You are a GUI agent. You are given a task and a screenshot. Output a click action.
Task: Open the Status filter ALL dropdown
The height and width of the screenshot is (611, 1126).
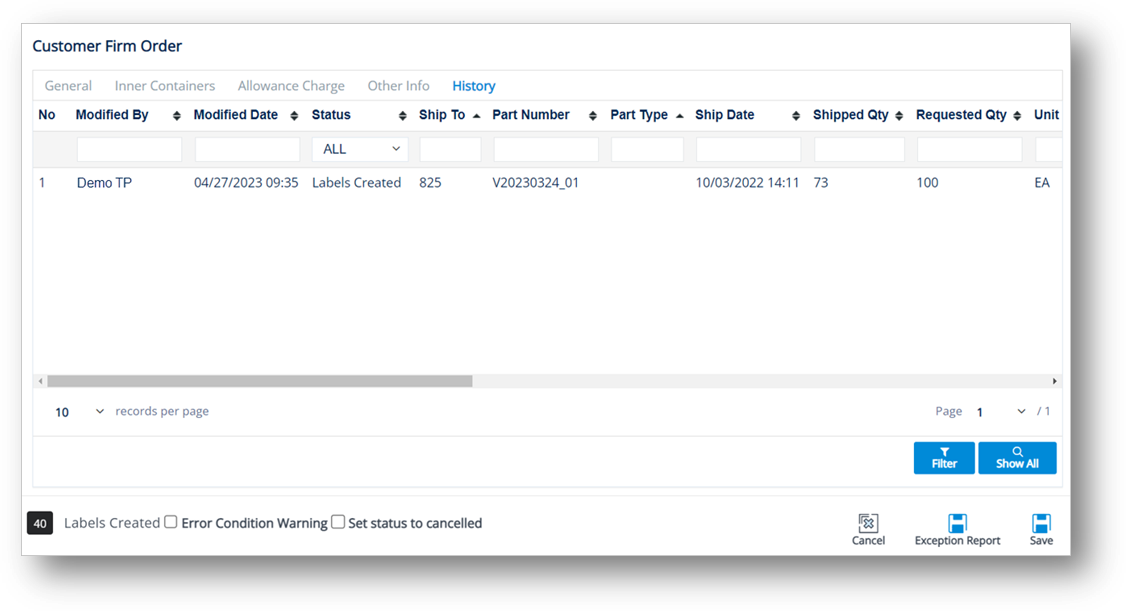pyautogui.click(x=360, y=149)
